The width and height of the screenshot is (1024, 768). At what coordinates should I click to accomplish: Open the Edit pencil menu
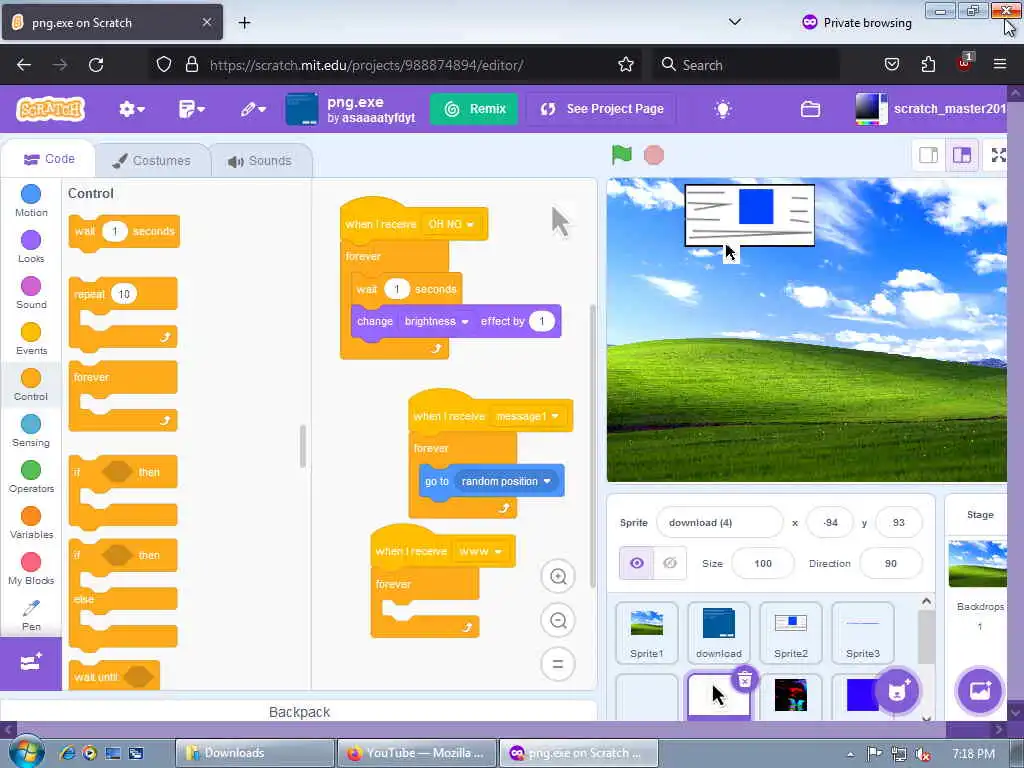(x=252, y=109)
